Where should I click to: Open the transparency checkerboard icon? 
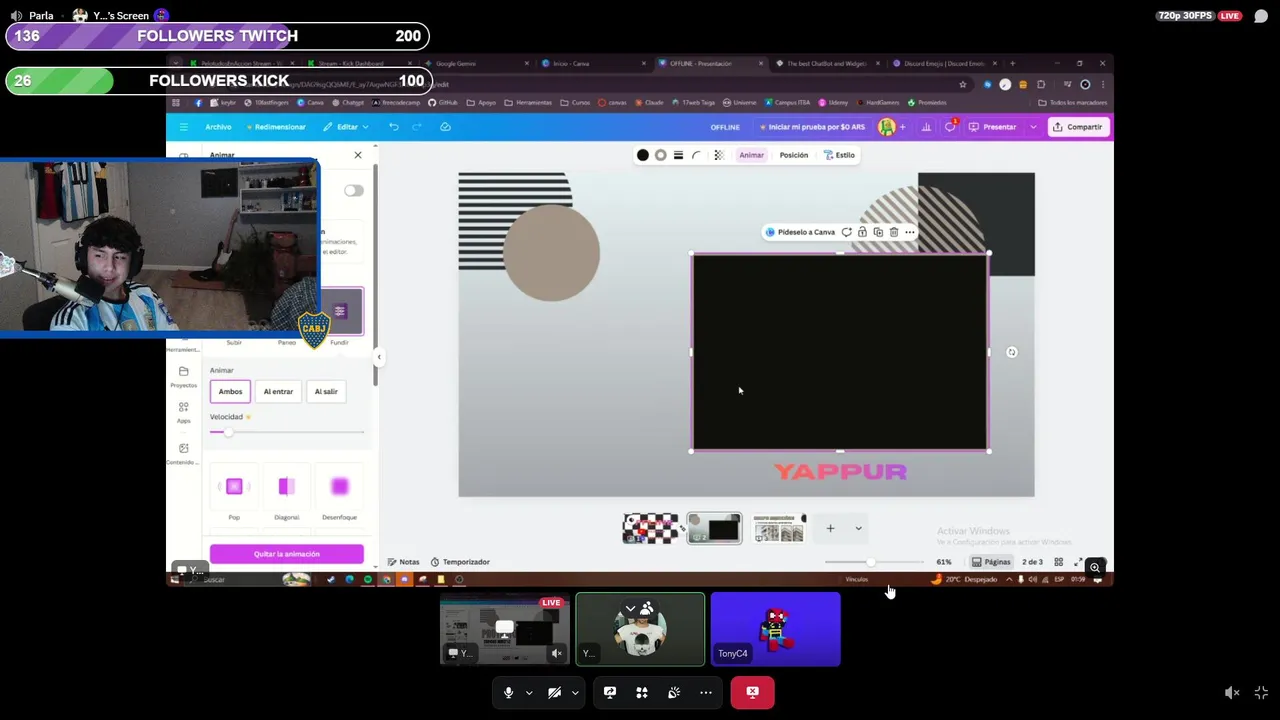click(x=718, y=155)
